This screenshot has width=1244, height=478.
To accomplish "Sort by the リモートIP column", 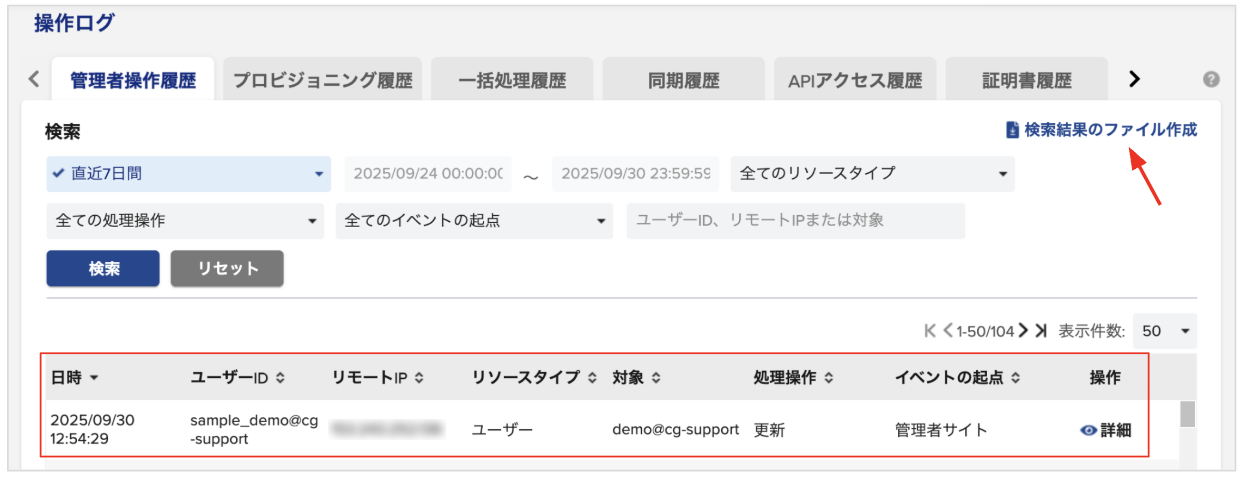I will (x=378, y=377).
